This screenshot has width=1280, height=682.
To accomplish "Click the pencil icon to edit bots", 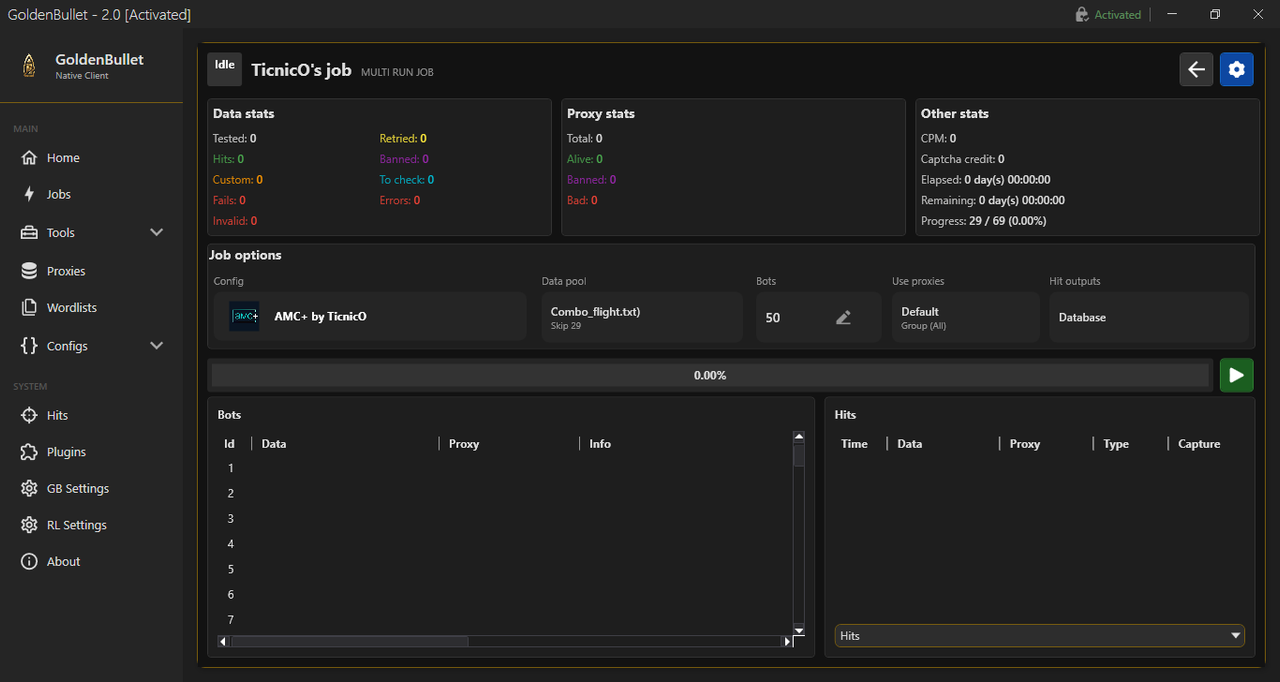I will tap(843, 317).
